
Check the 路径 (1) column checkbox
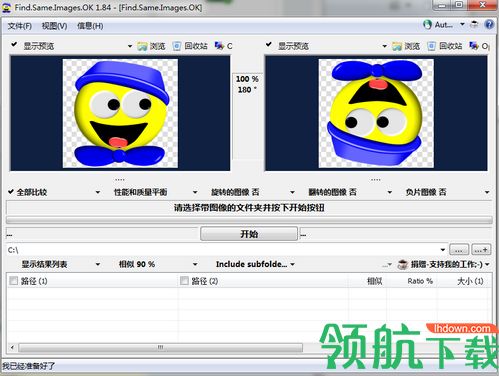(13, 281)
